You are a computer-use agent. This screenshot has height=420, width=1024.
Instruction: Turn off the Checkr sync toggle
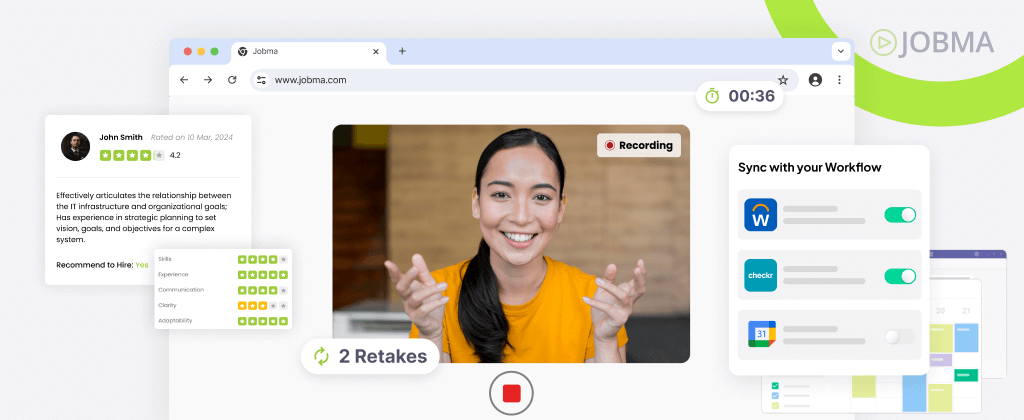900,276
